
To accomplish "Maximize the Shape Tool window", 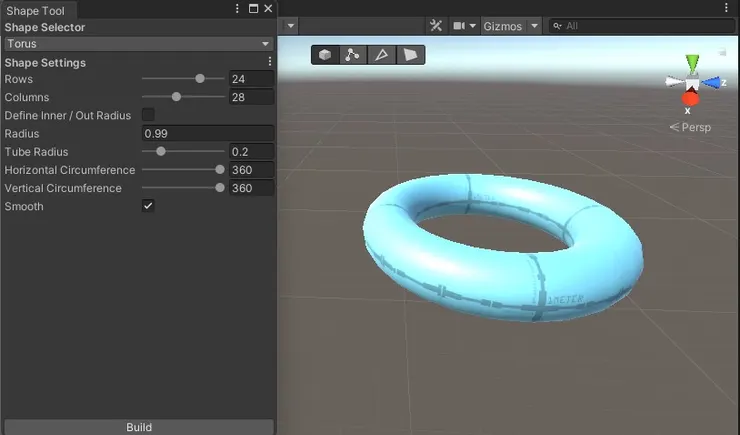I will 253,8.
